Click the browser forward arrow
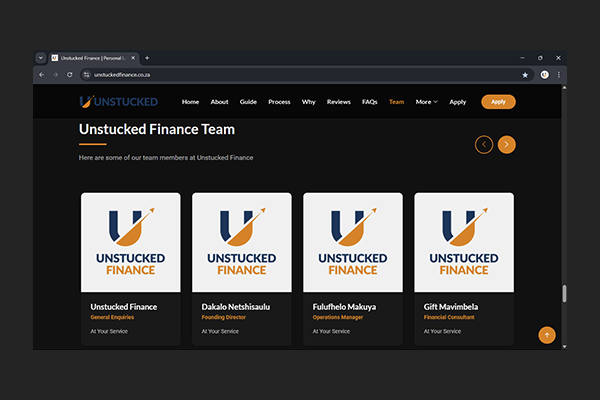The image size is (600, 400). point(55,75)
